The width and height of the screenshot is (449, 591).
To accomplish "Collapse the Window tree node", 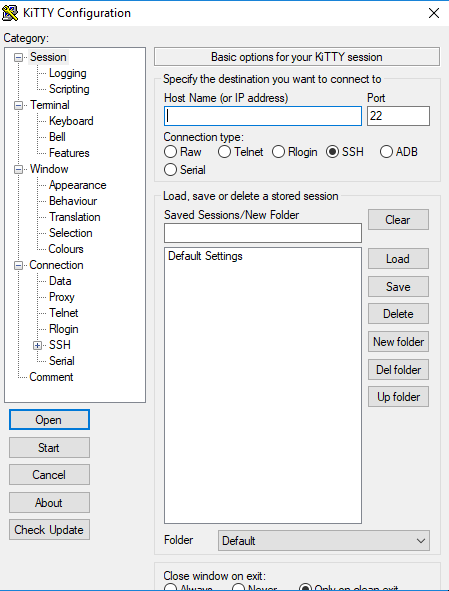I will tap(18, 170).
